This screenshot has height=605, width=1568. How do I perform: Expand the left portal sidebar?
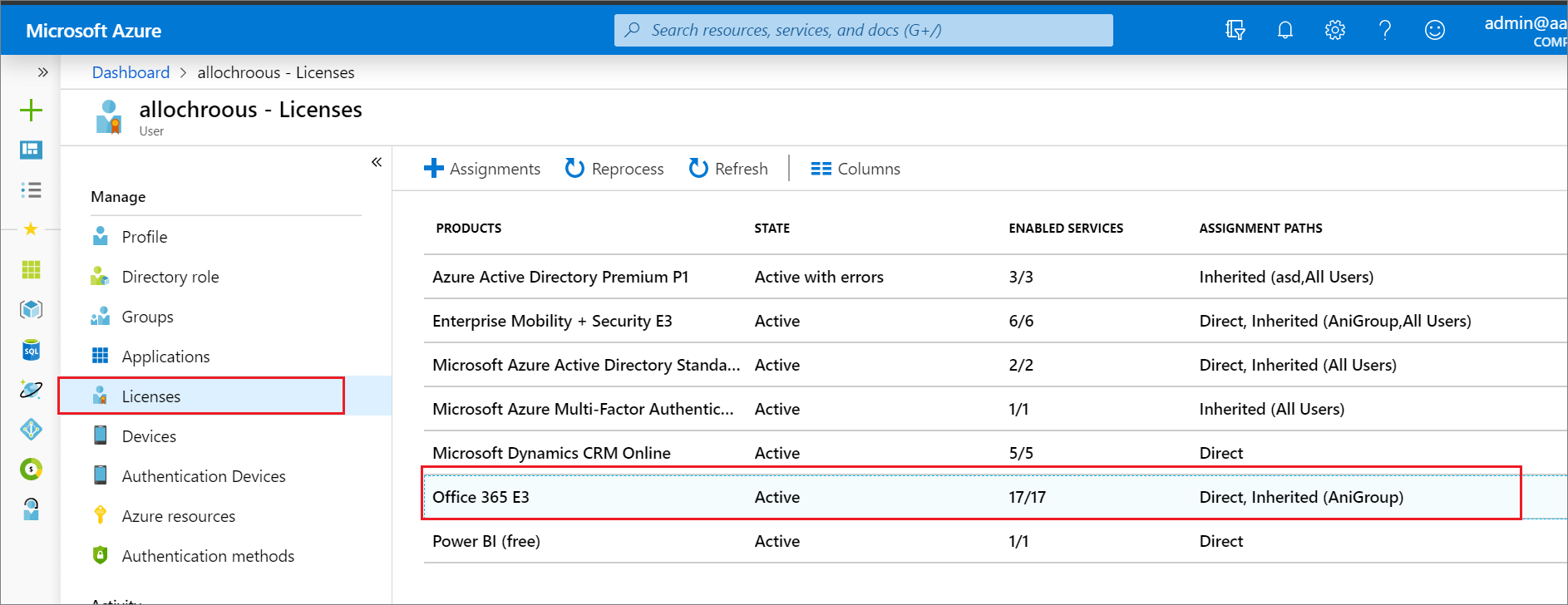pos(42,72)
